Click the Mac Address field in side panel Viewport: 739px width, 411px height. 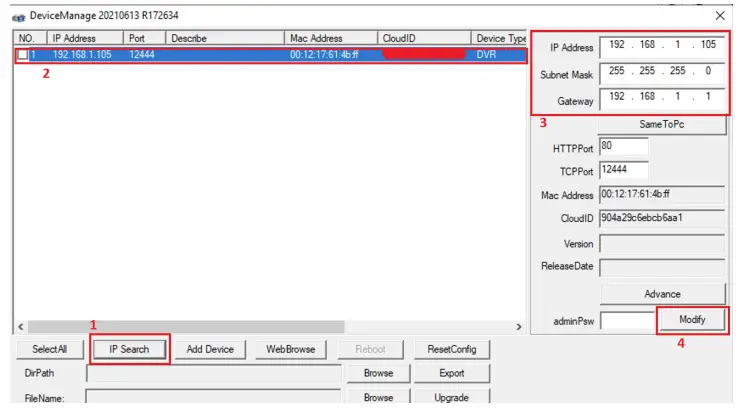click(662, 194)
